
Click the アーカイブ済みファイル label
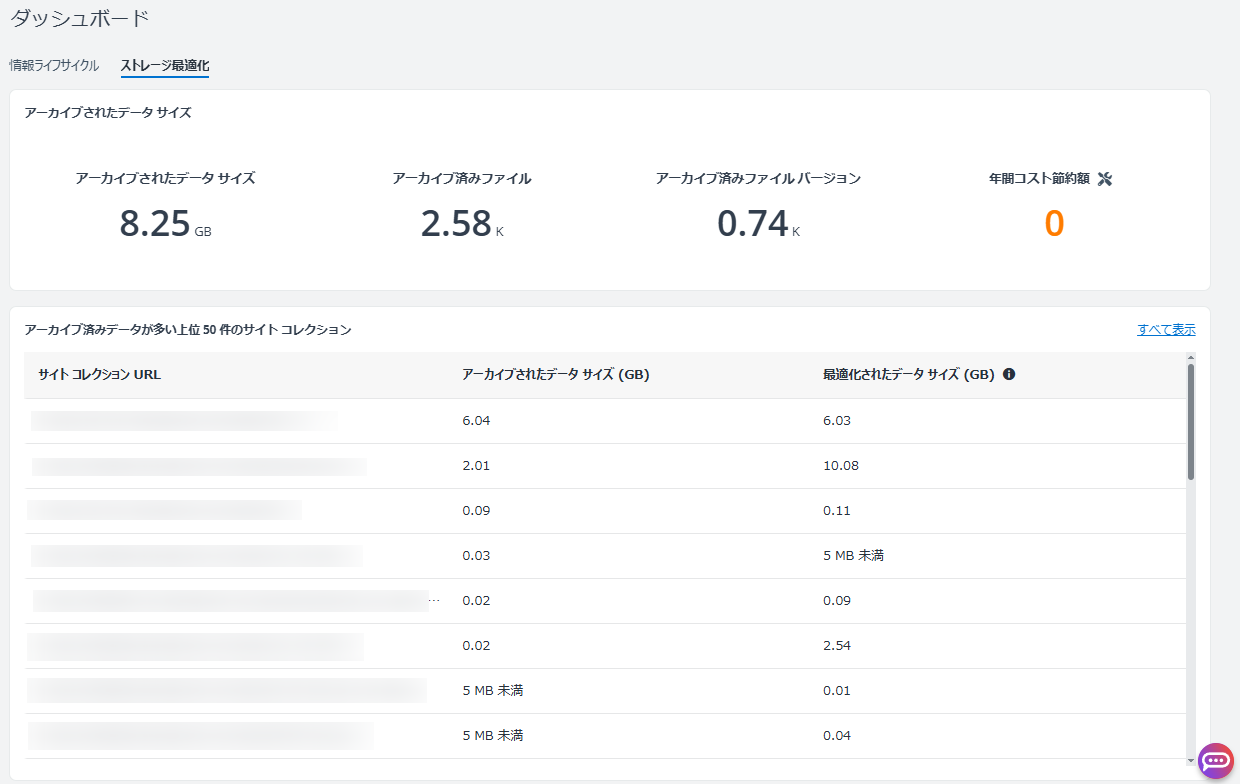(x=462, y=178)
